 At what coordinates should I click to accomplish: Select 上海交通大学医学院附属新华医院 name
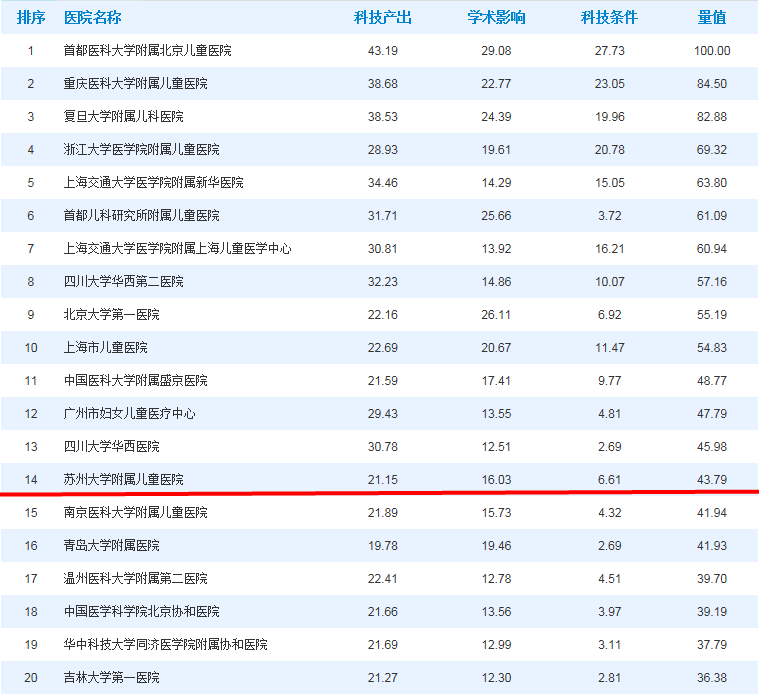click(x=153, y=182)
